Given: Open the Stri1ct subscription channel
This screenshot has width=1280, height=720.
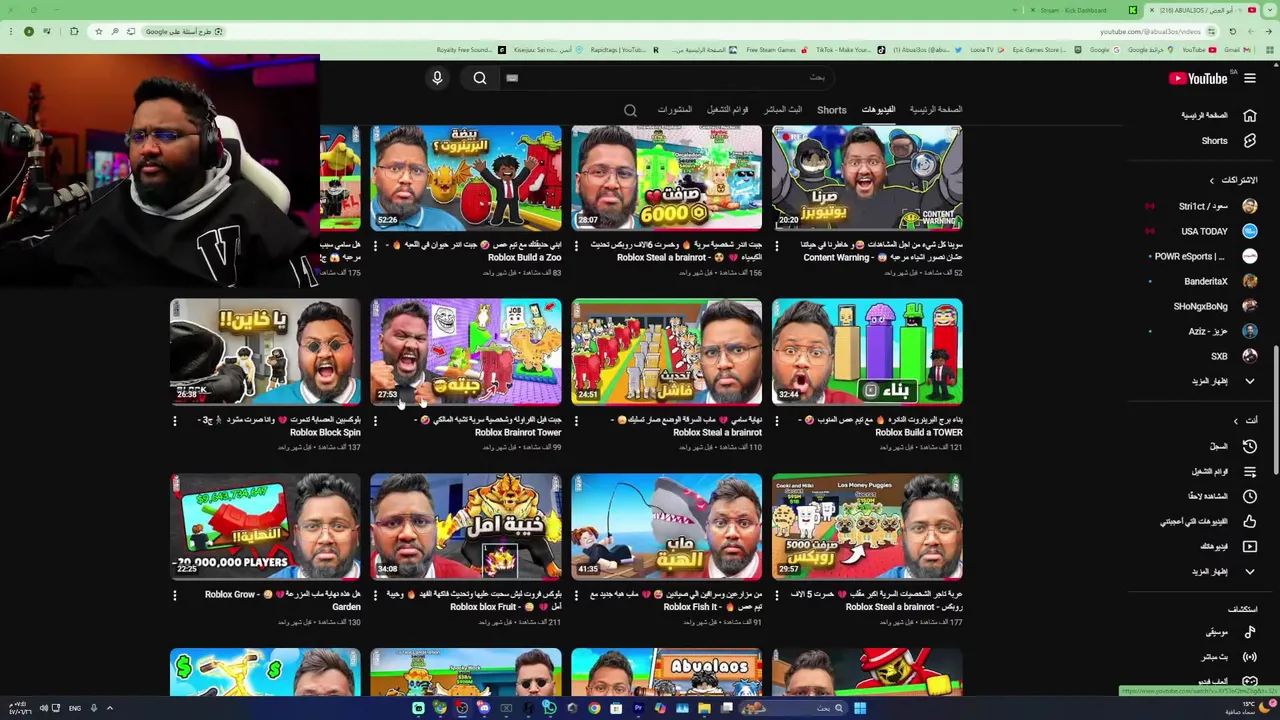Looking at the screenshot, I should (x=1204, y=206).
